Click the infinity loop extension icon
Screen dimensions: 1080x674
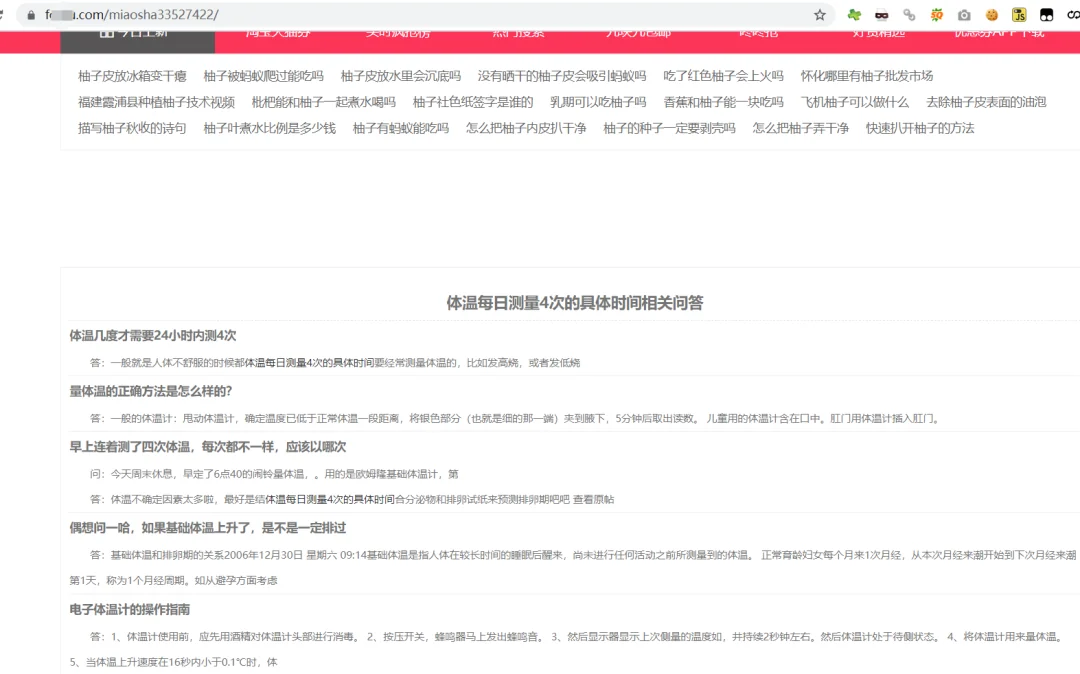(x=1073, y=14)
